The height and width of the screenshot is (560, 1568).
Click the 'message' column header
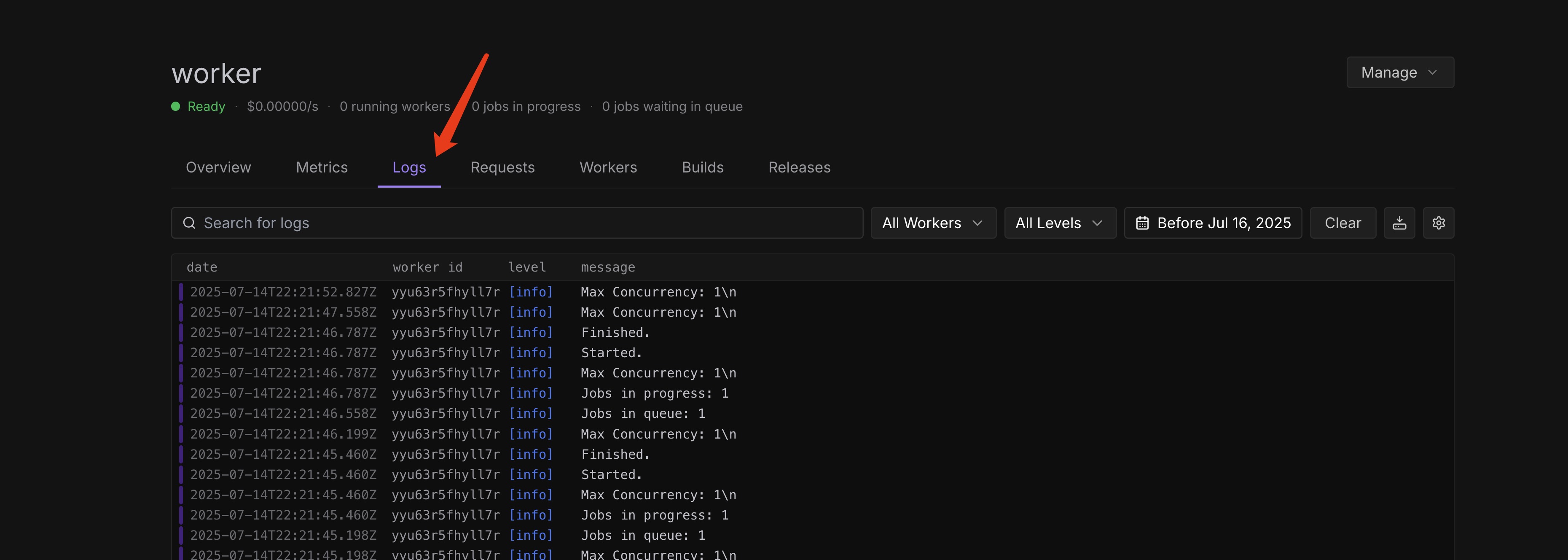point(607,267)
